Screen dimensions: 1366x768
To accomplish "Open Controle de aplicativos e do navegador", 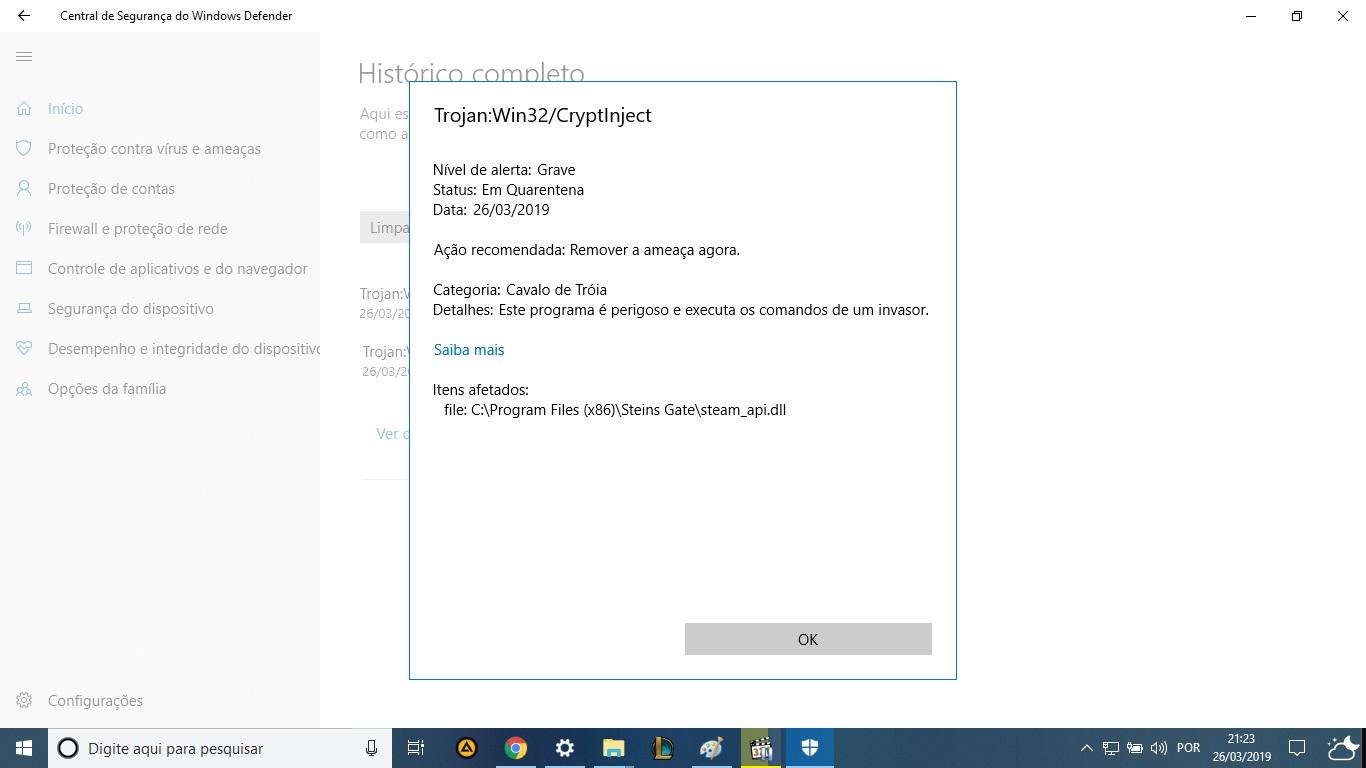I will click(x=178, y=268).
